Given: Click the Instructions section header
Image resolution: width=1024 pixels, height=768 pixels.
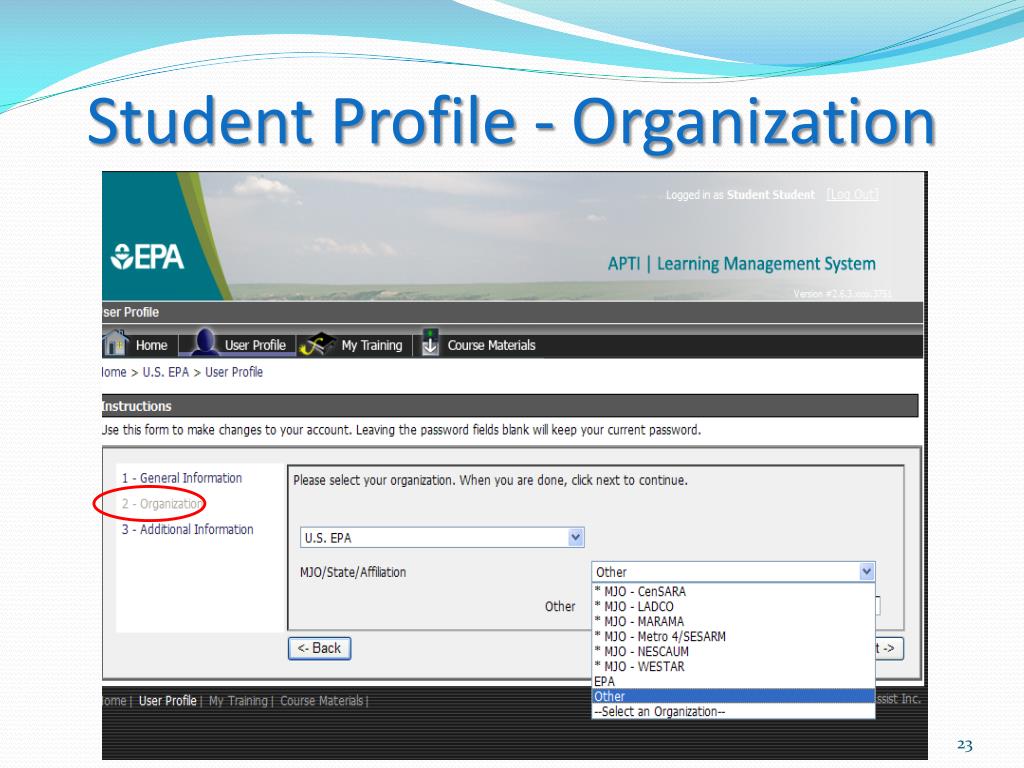Looking at the screenshot, I should click(x=510, y=406).
